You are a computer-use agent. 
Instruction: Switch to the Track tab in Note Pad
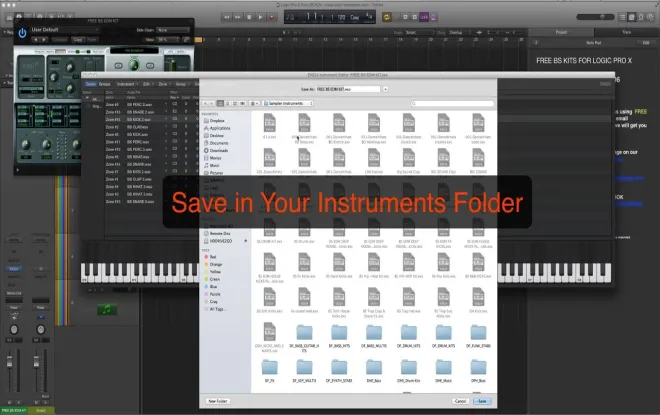click(627, 32)
